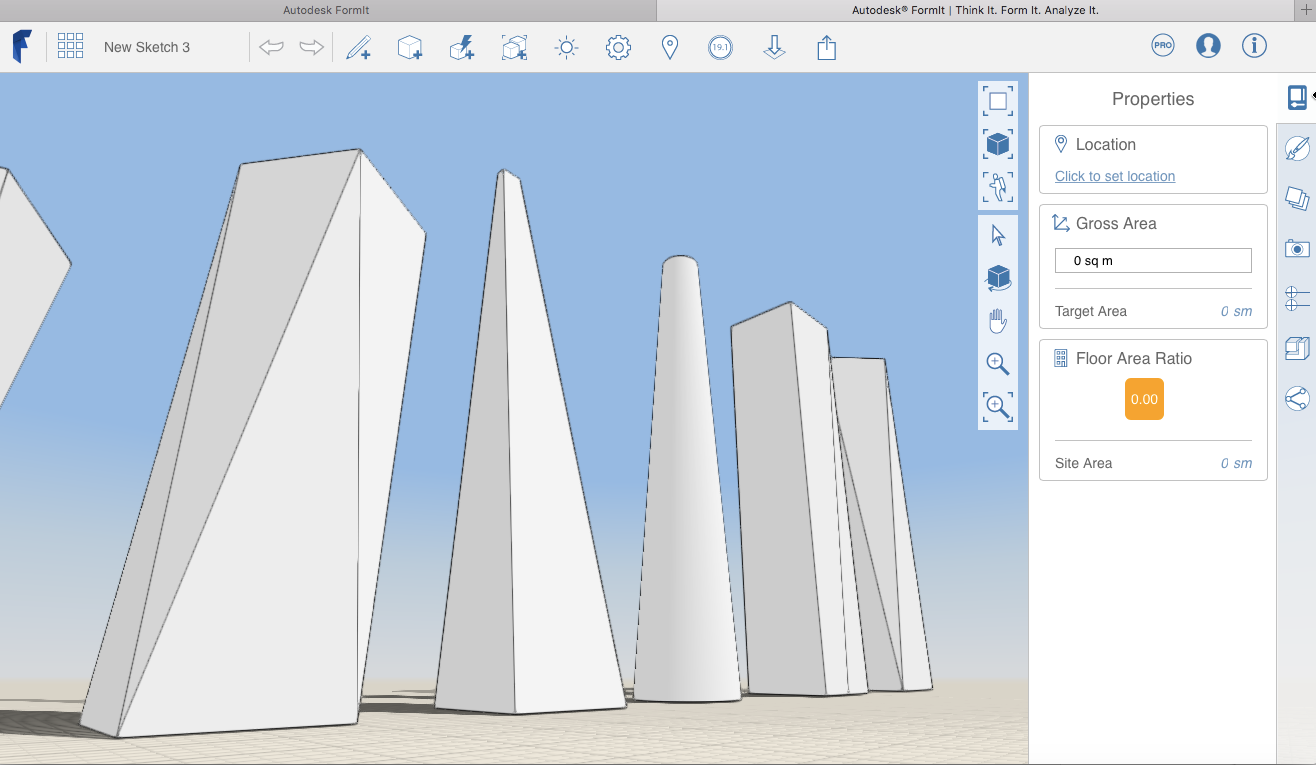Select the arrow Select tool
The width and height of the screenshot is (1316, 765).
click(x=997, y=233)
